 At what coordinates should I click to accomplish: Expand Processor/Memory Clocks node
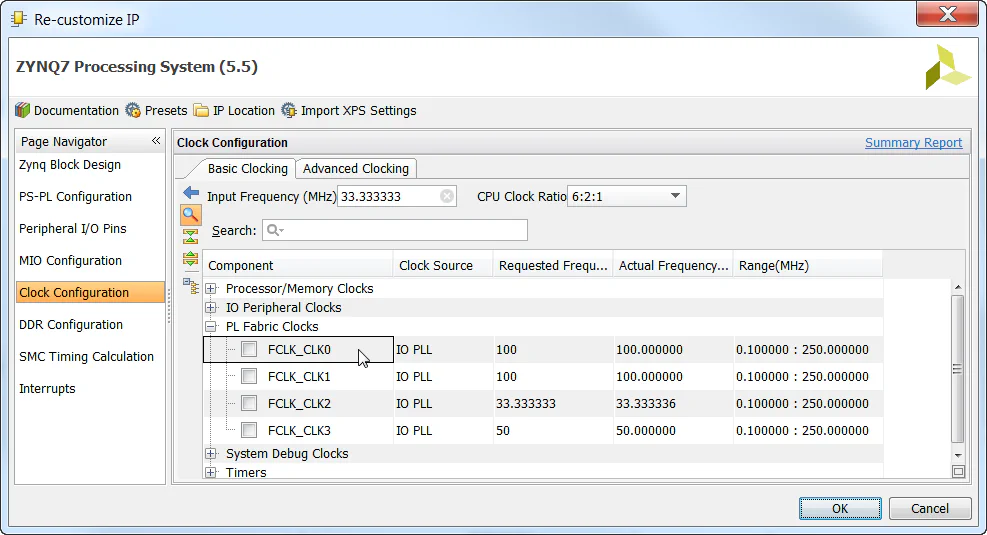point(211,288)
